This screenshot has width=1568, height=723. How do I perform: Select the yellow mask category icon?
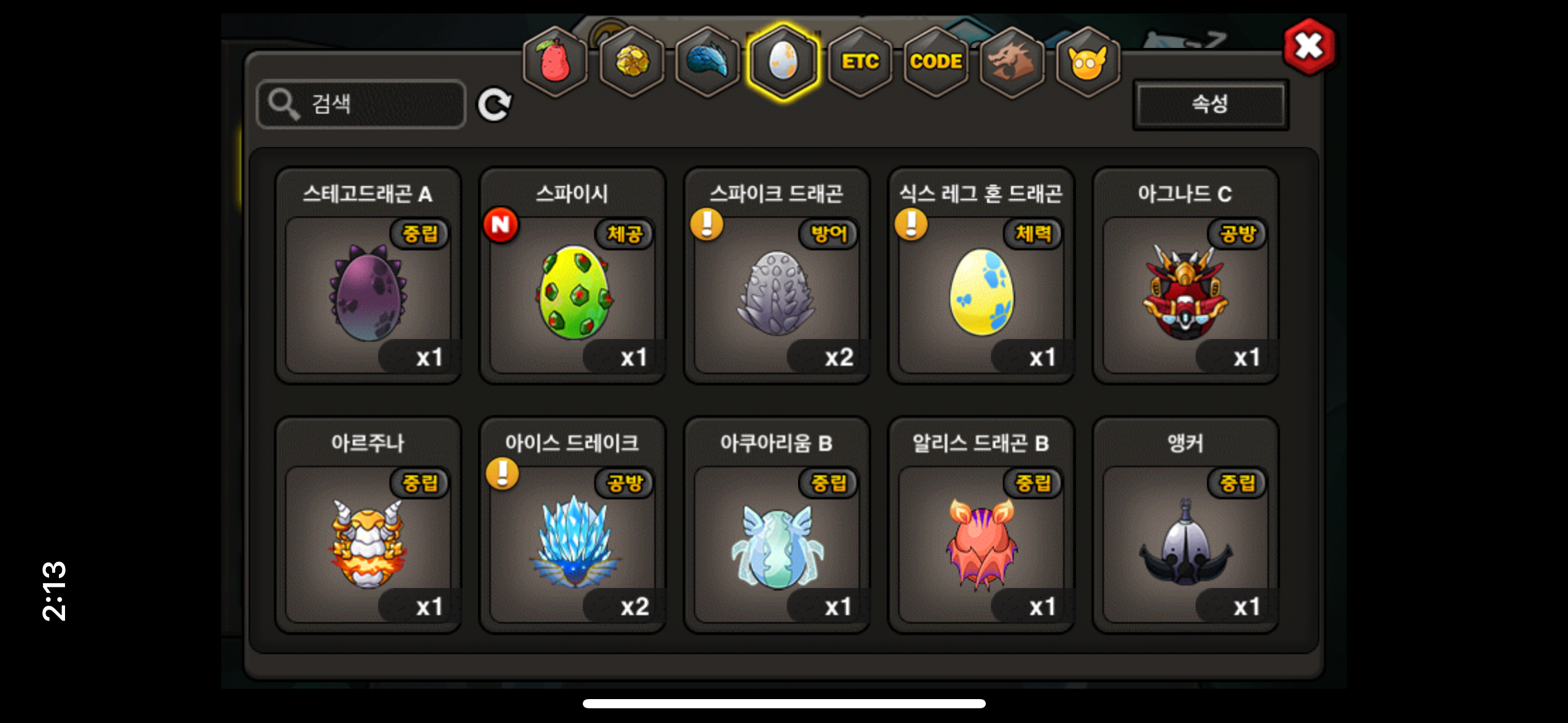click(1088, 61)
